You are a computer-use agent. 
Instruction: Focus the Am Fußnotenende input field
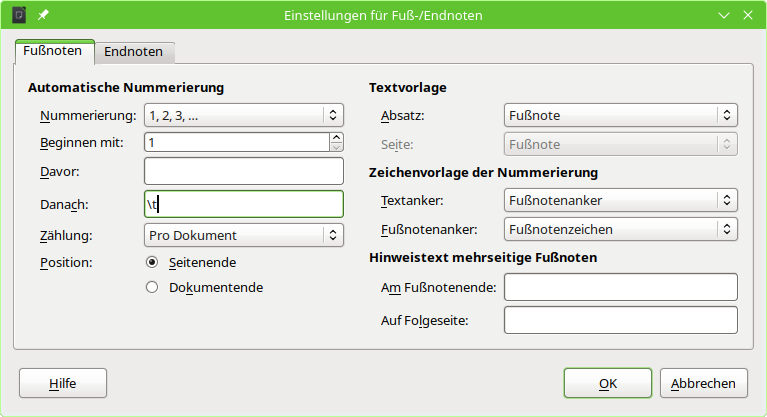pyautogui.click(x=620, y=287)
